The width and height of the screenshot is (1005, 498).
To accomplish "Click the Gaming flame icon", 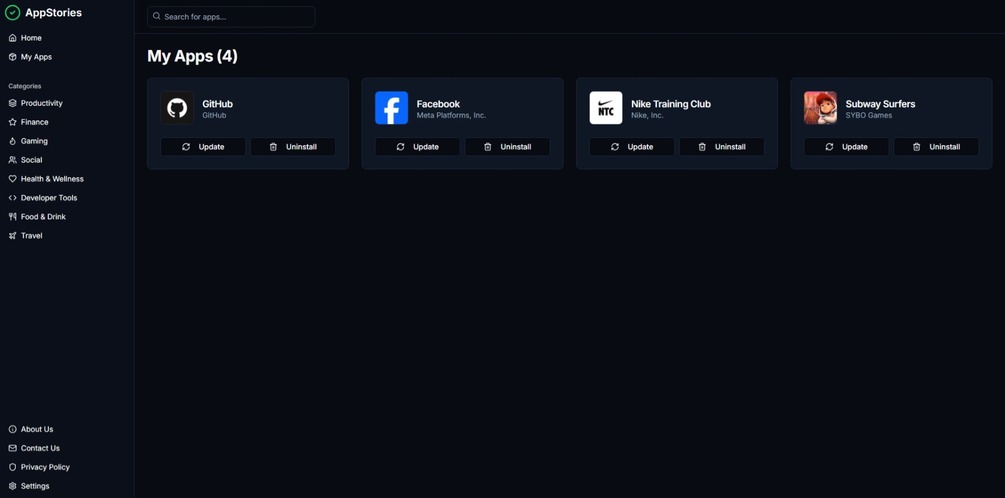I will coord(12,141).
